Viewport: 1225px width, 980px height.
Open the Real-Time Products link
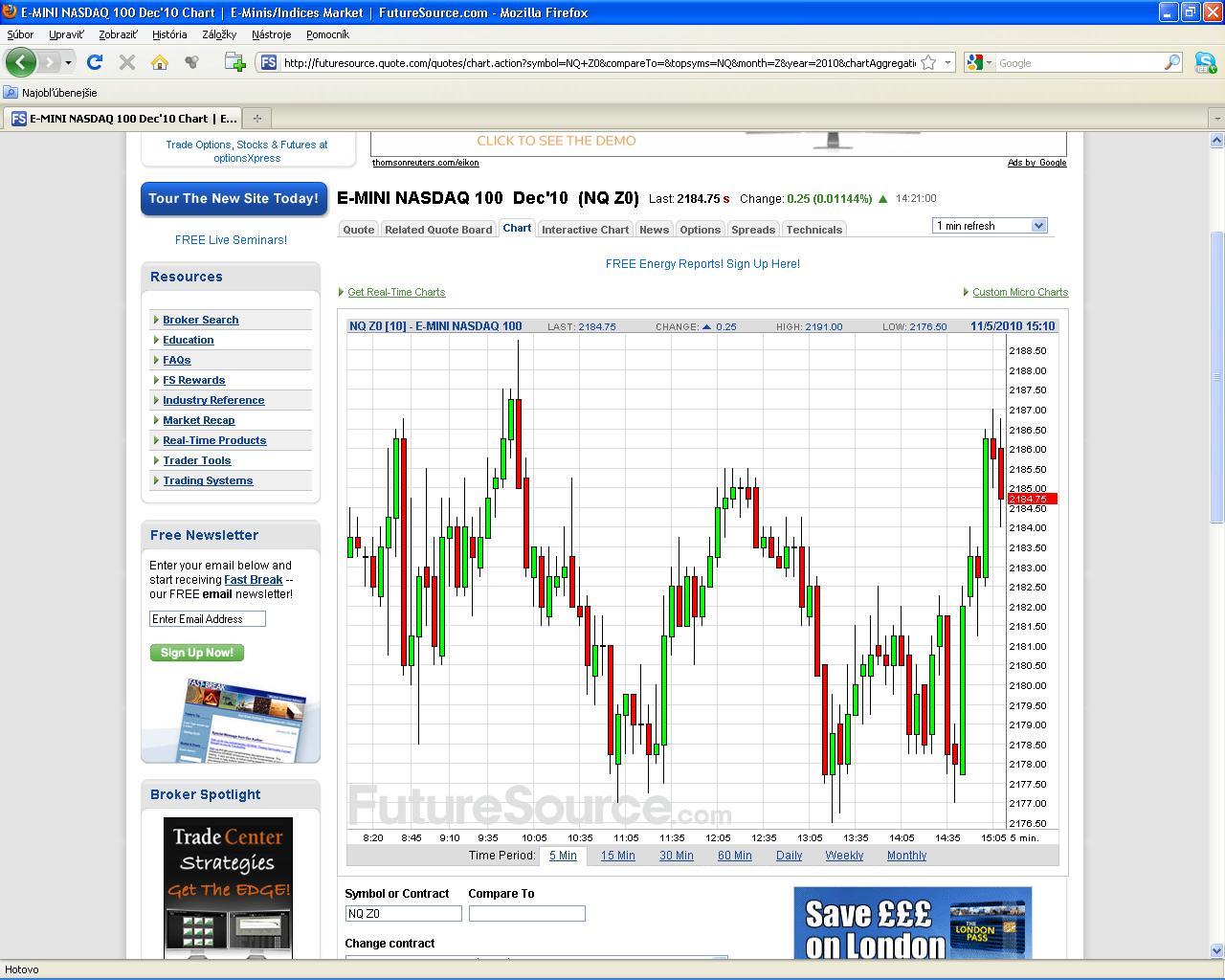[214, 440]
